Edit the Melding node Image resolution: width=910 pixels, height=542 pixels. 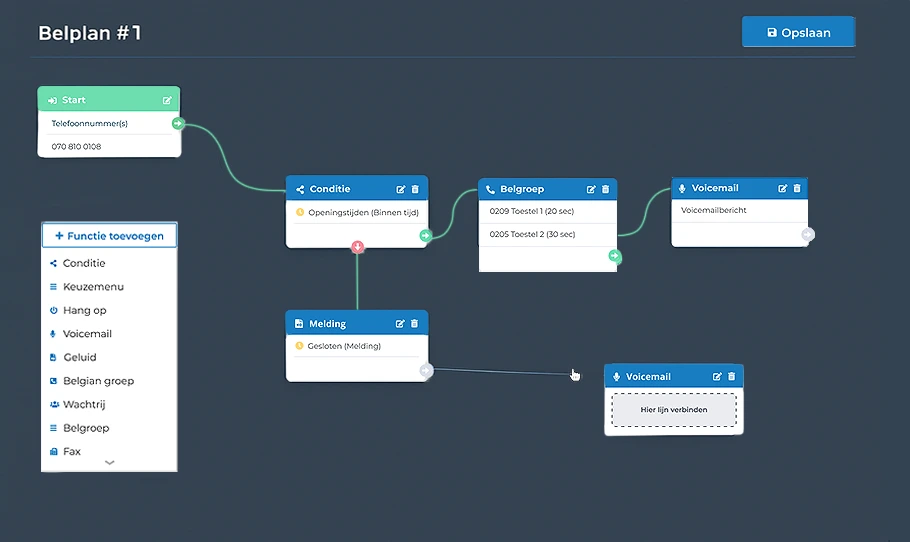click(401, 324)
